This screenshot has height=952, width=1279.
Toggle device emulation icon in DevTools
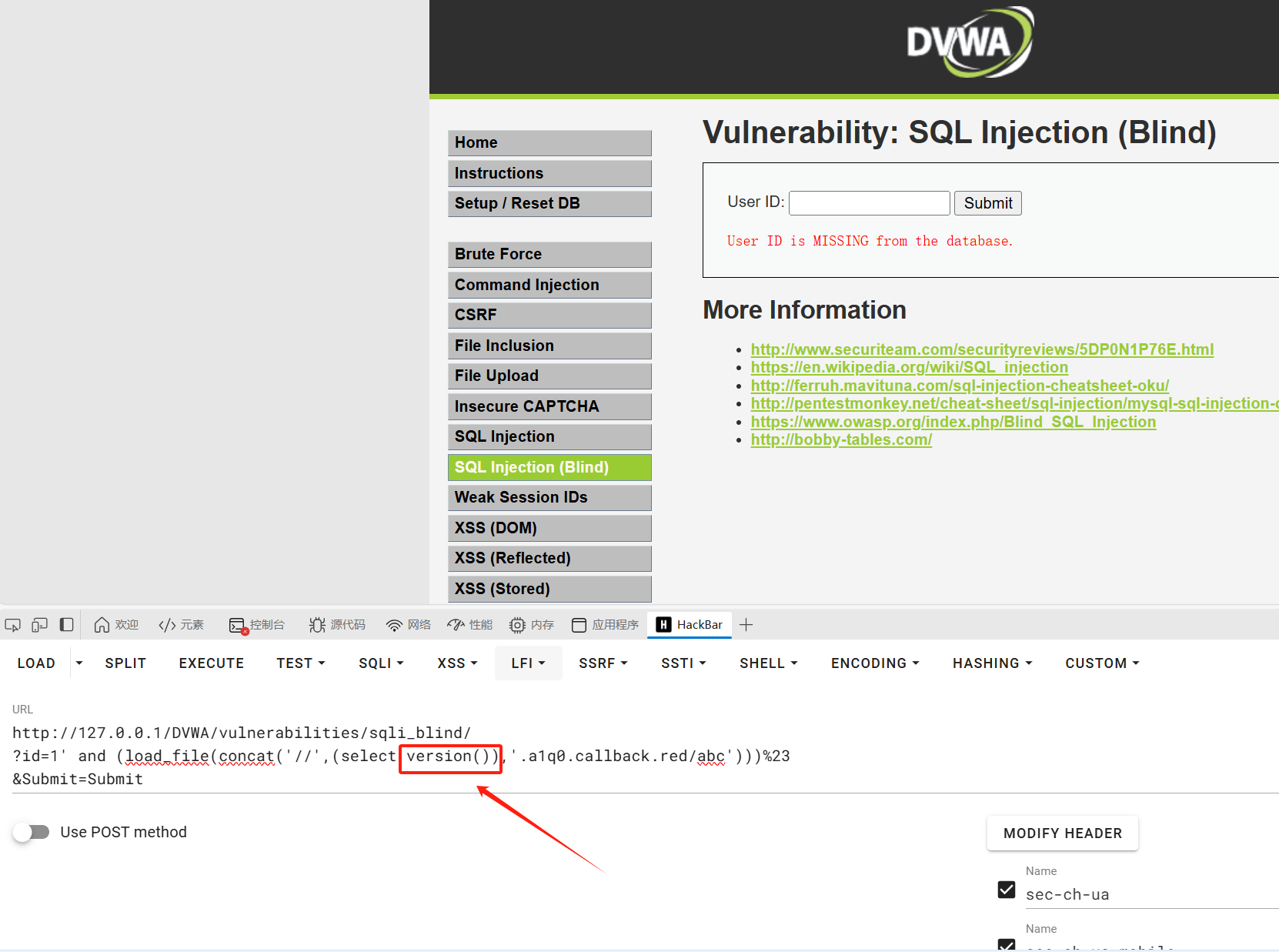(40, 625)
